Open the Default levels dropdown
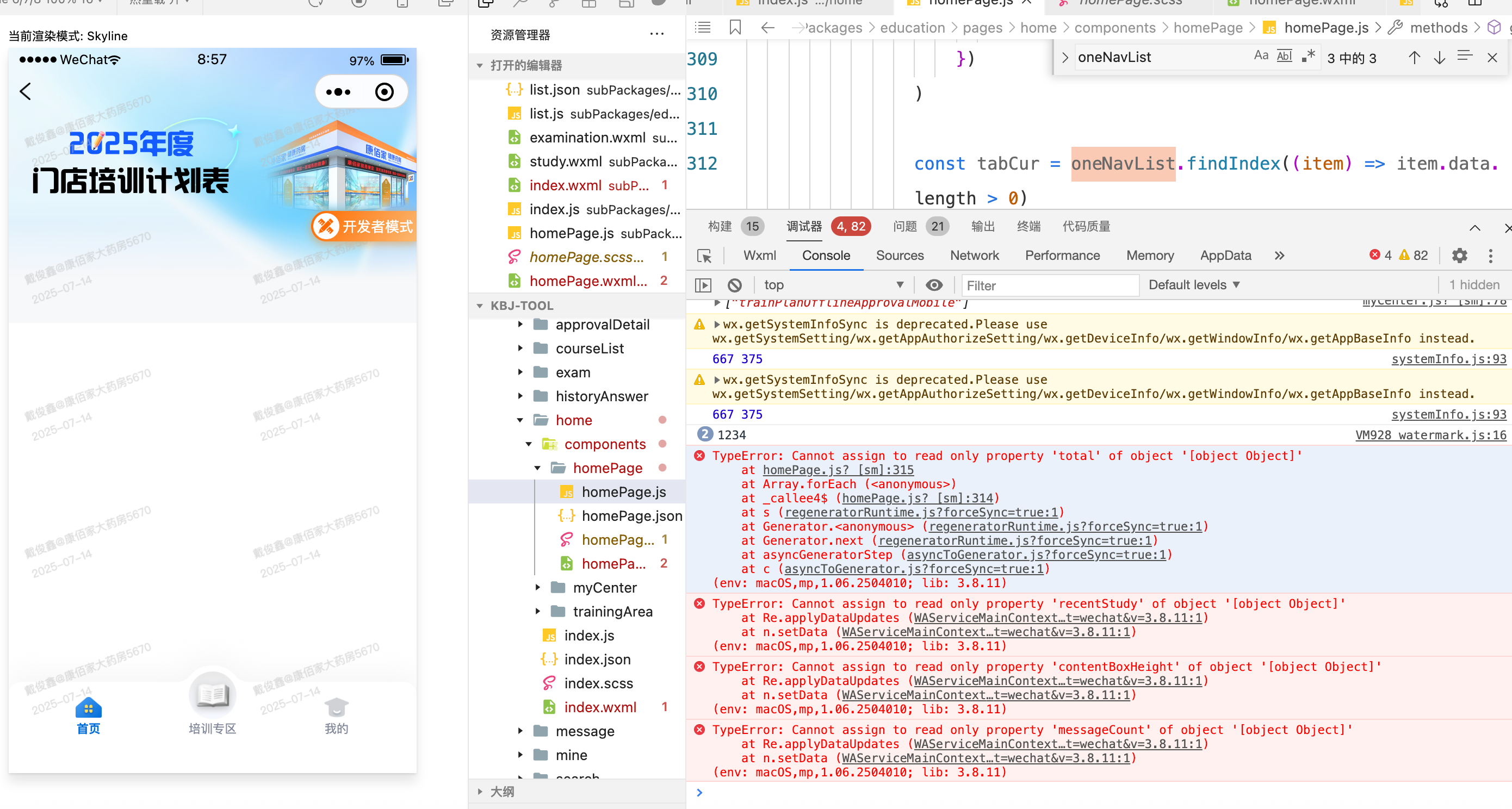This screenshot has height=809, width=1512. 1193,285
